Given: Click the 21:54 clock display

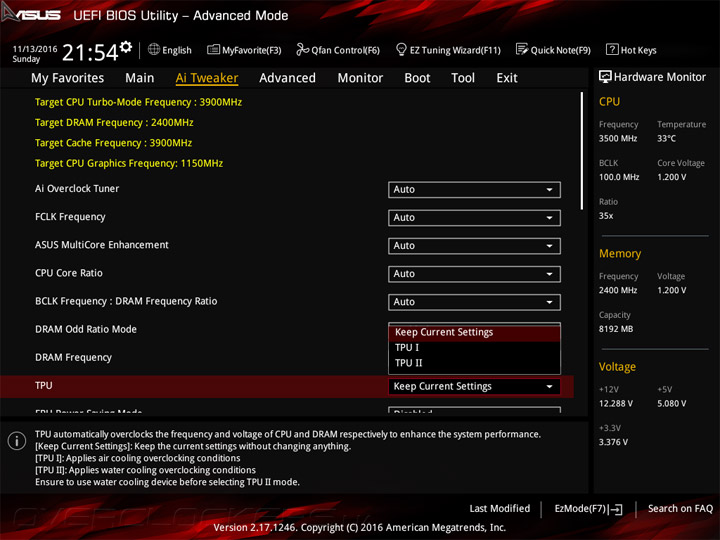Looking at the screenshot, I should coord(90,52).
